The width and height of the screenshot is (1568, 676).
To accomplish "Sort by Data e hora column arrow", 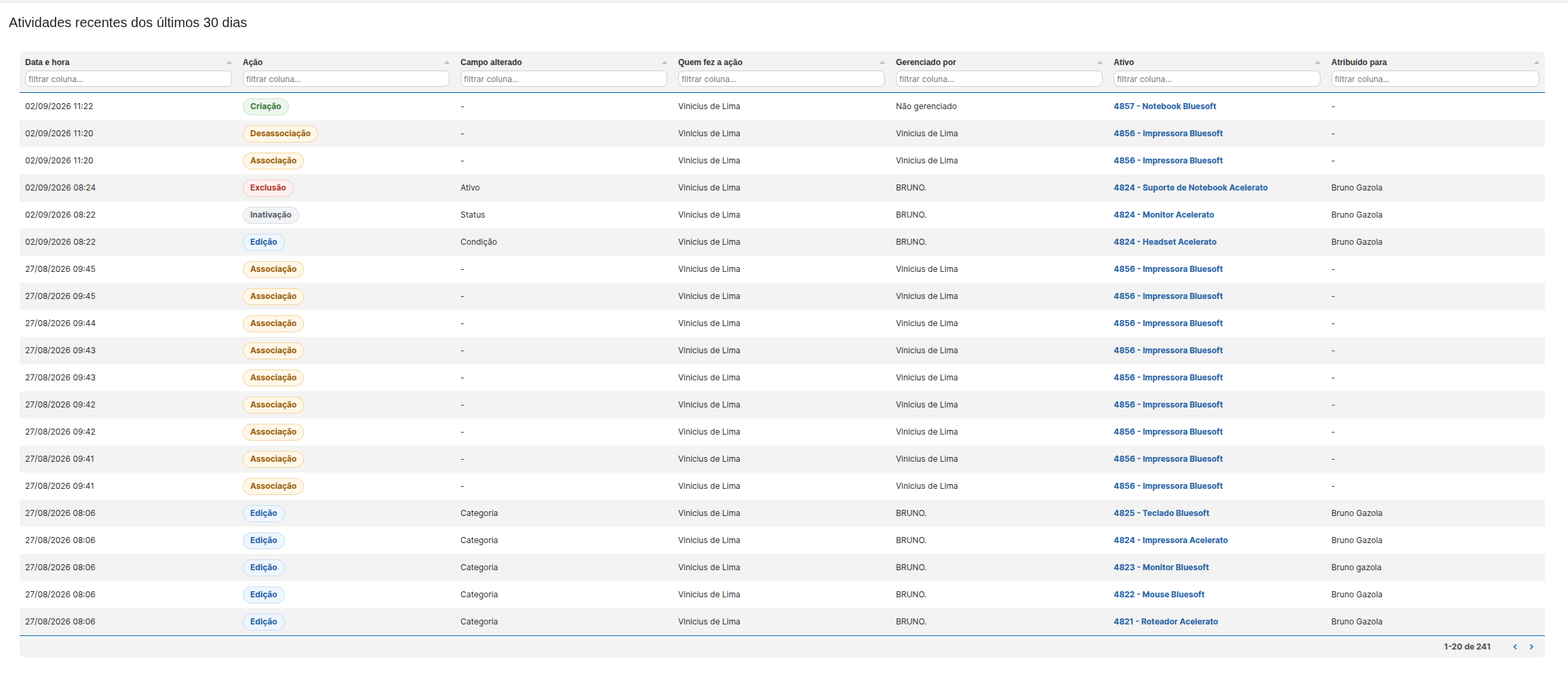I will tap(229, 62).
